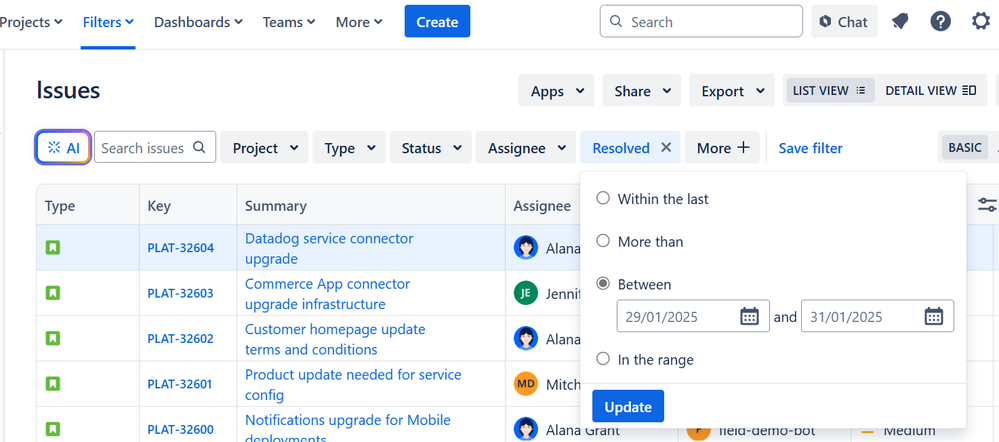Select the 'More than' radio option
Viewport: 999px width, 442px height.
click(603, 241)
